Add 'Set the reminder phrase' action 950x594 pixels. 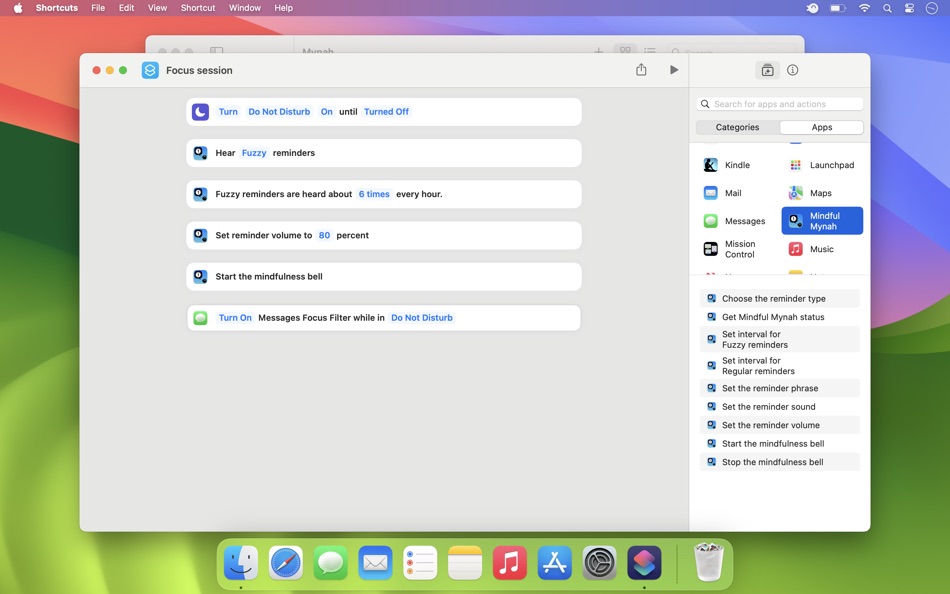(780, 388)
